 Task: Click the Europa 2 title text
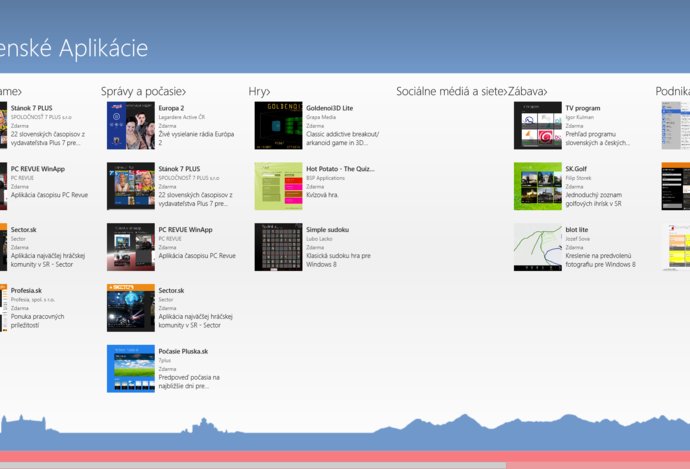(171, 108)
